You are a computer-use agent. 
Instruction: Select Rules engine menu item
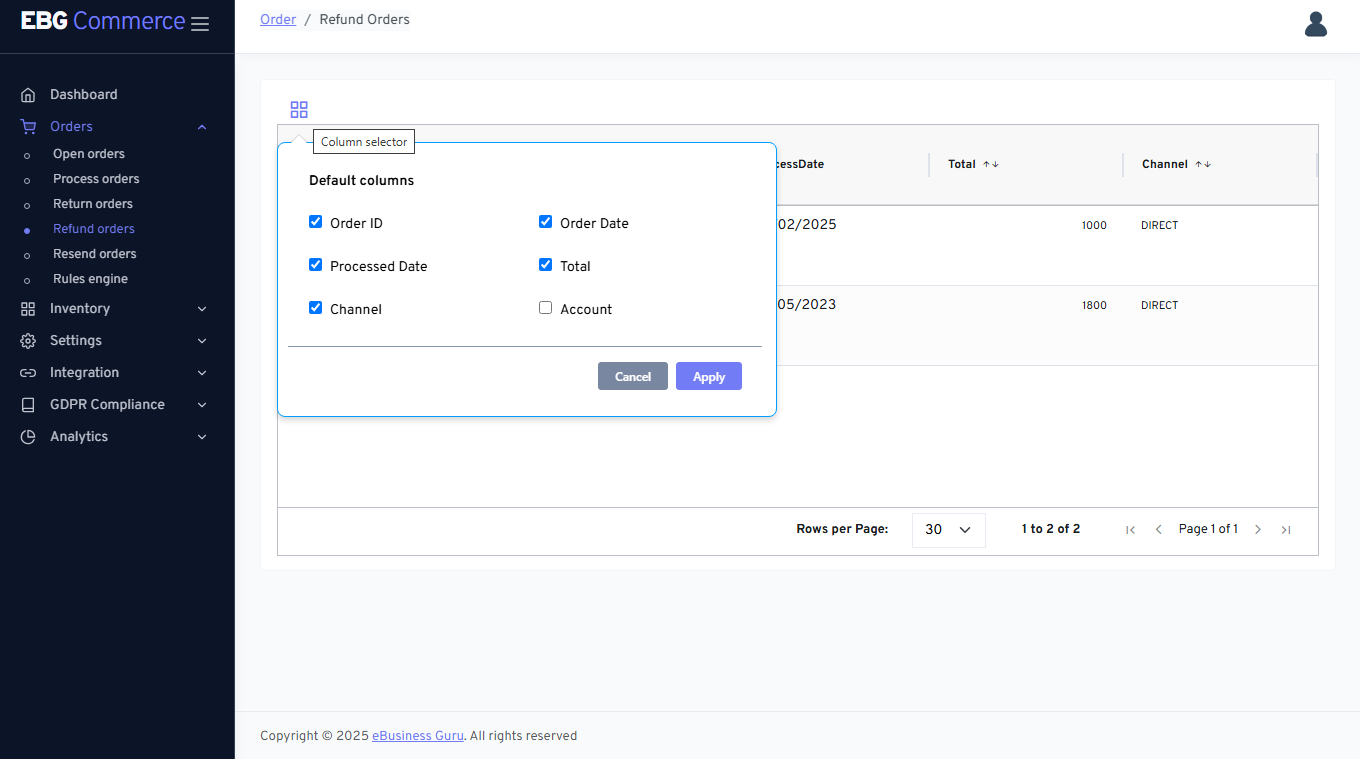(x=90, y=279)
